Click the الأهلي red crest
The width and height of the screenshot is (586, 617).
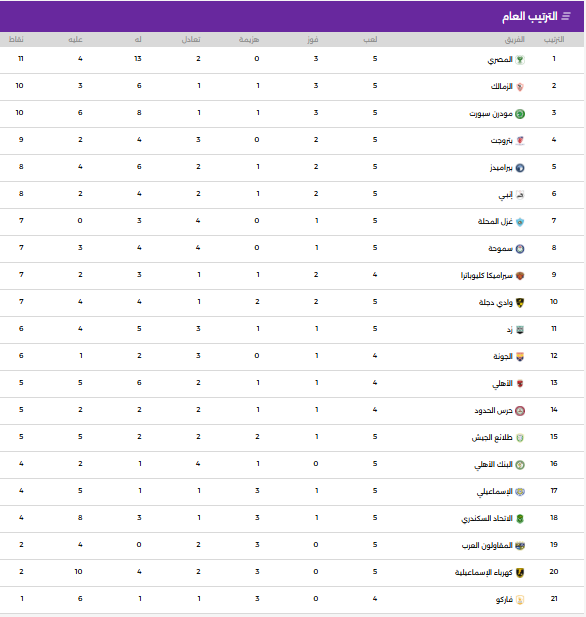coord(520,384)
